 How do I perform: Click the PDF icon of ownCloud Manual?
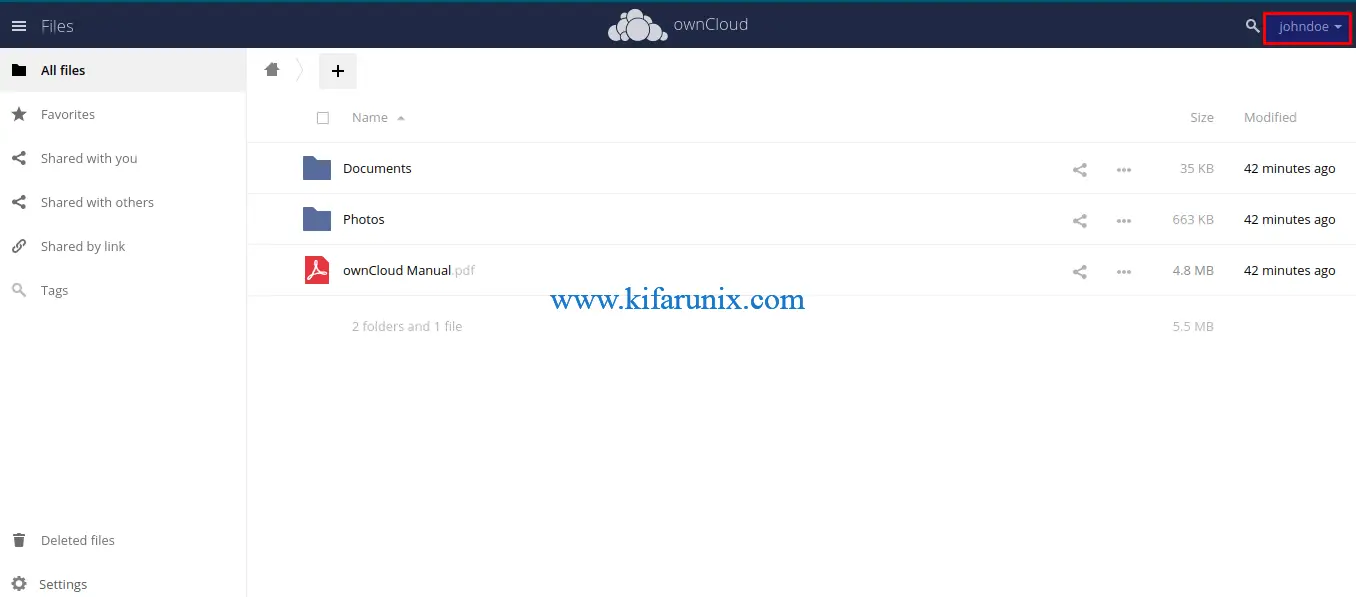click(x=317, y=270)
